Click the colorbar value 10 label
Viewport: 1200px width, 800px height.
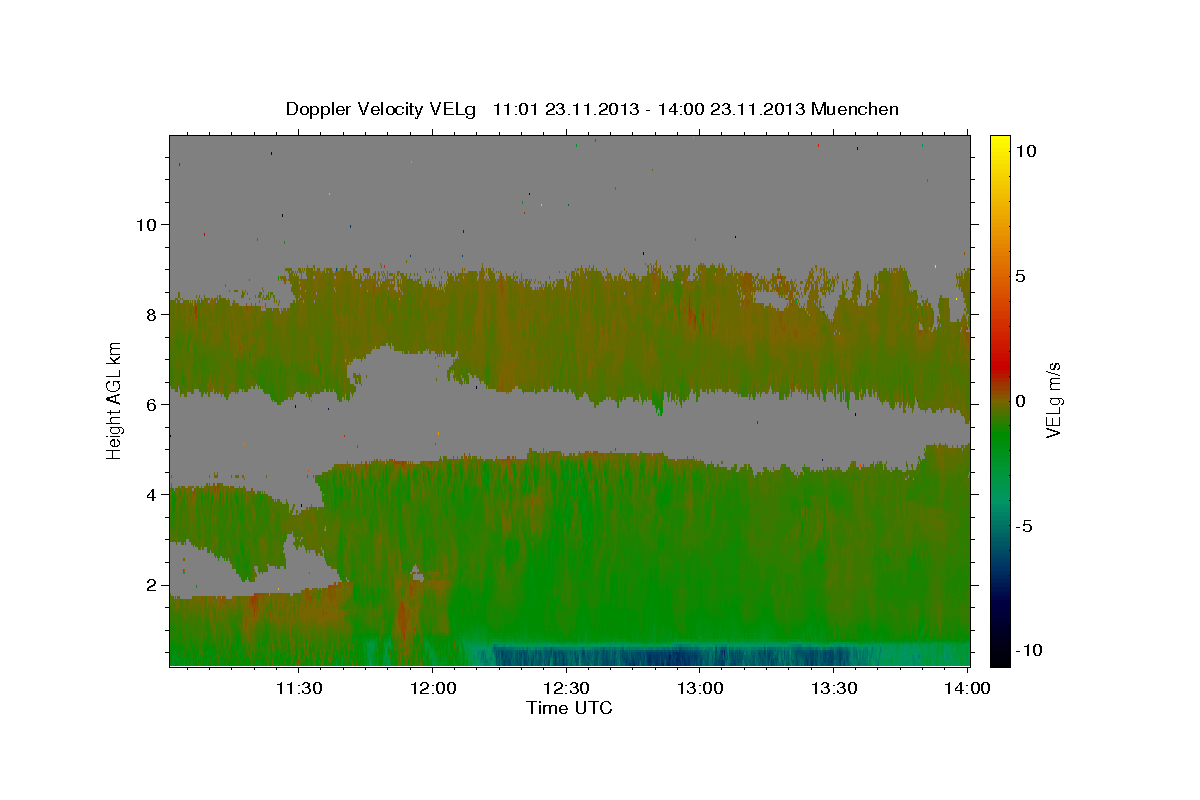point(1026,150)
